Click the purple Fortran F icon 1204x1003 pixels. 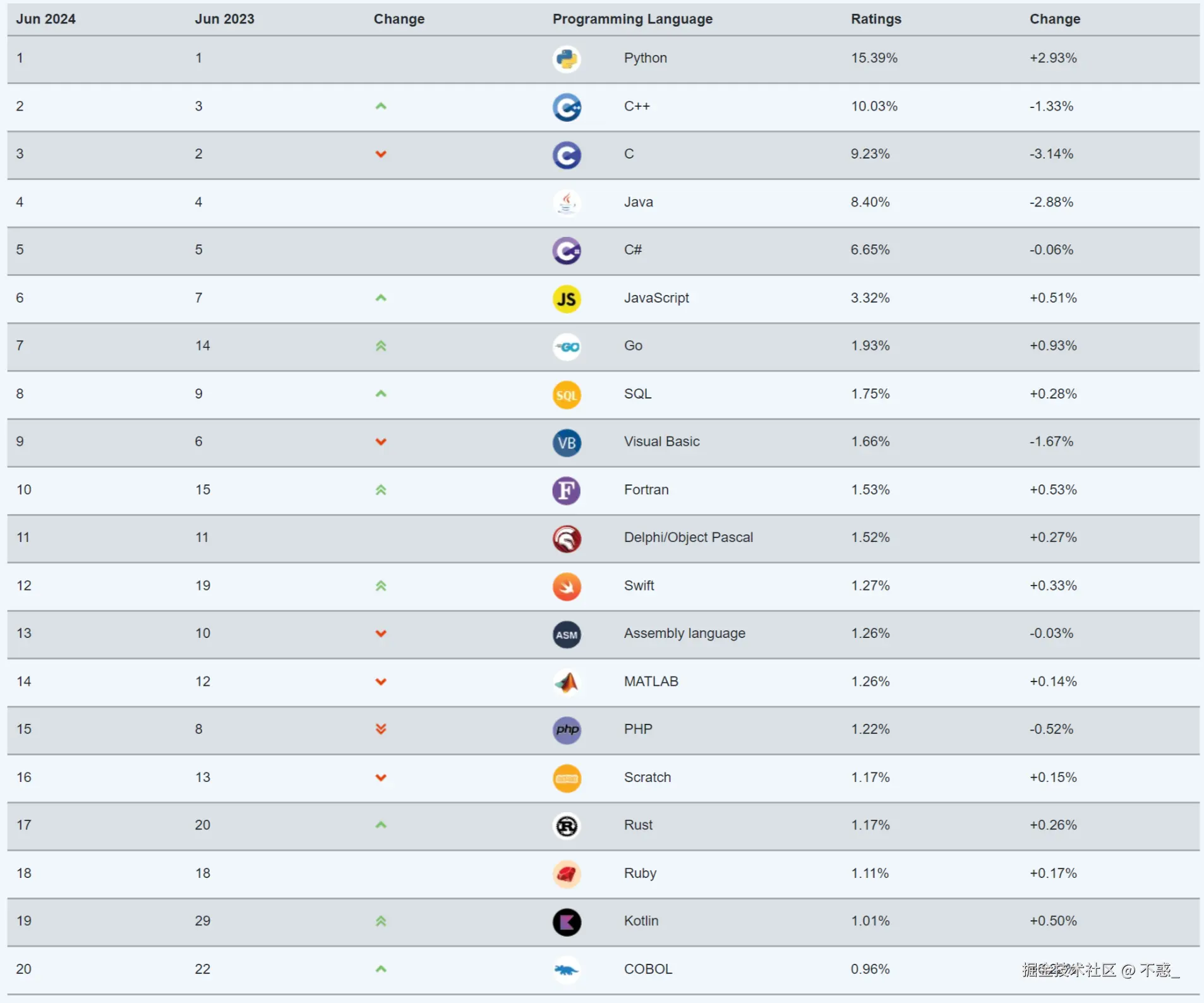coord(566,490)
